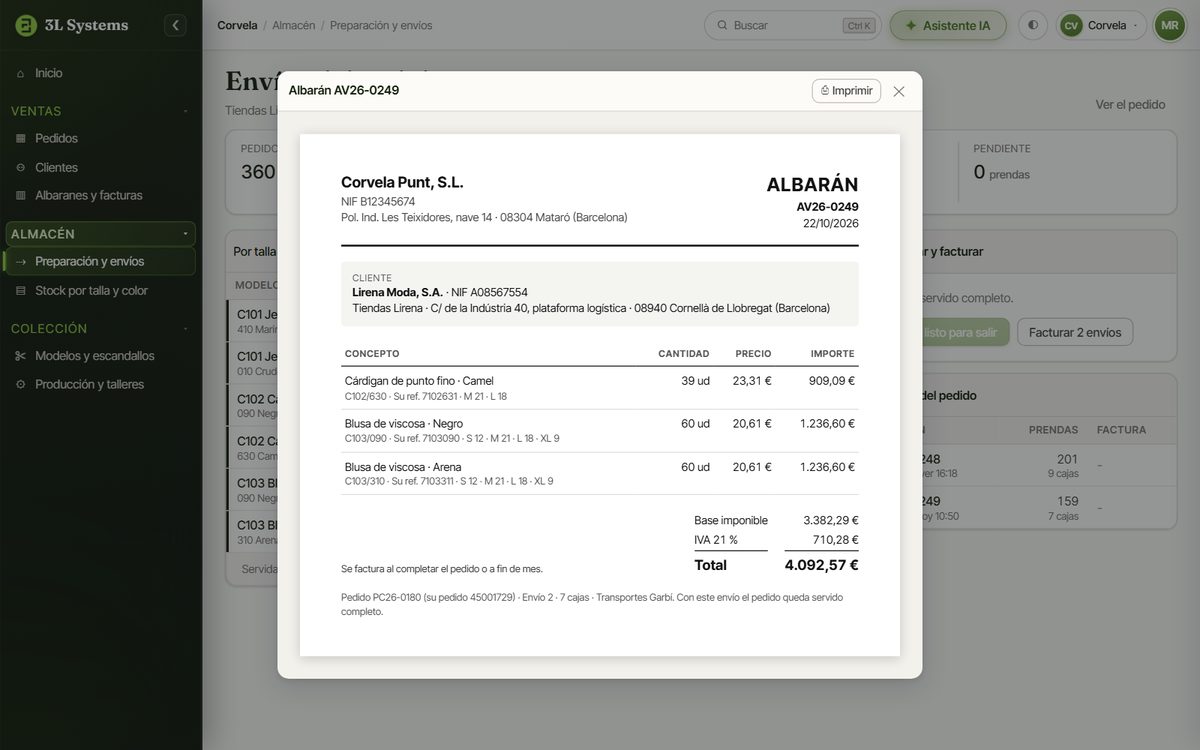This screenshot has height=750, width=1200.
Task: Click the NIF B12345674 text
Action: click(x=378, y=201)
